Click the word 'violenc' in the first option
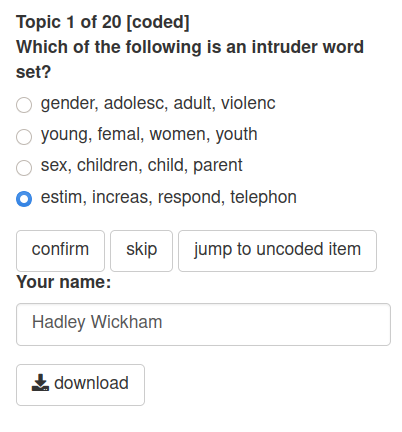This screenshot has width=402, height=432. point(248,103)
